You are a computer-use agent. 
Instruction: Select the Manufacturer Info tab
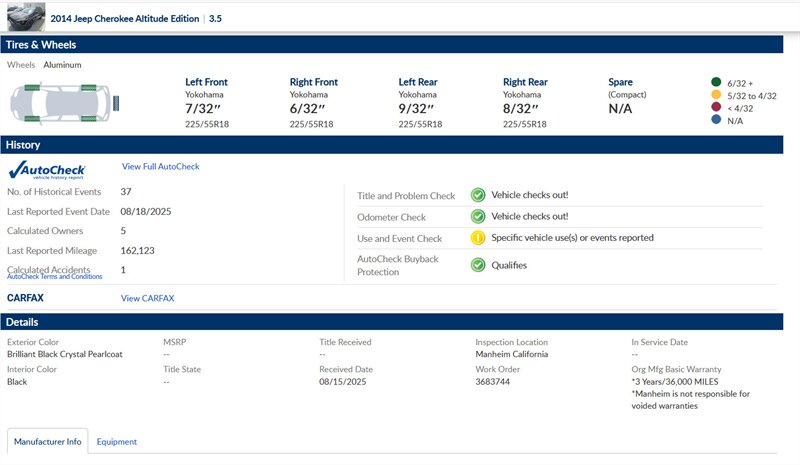coord(47,441)
